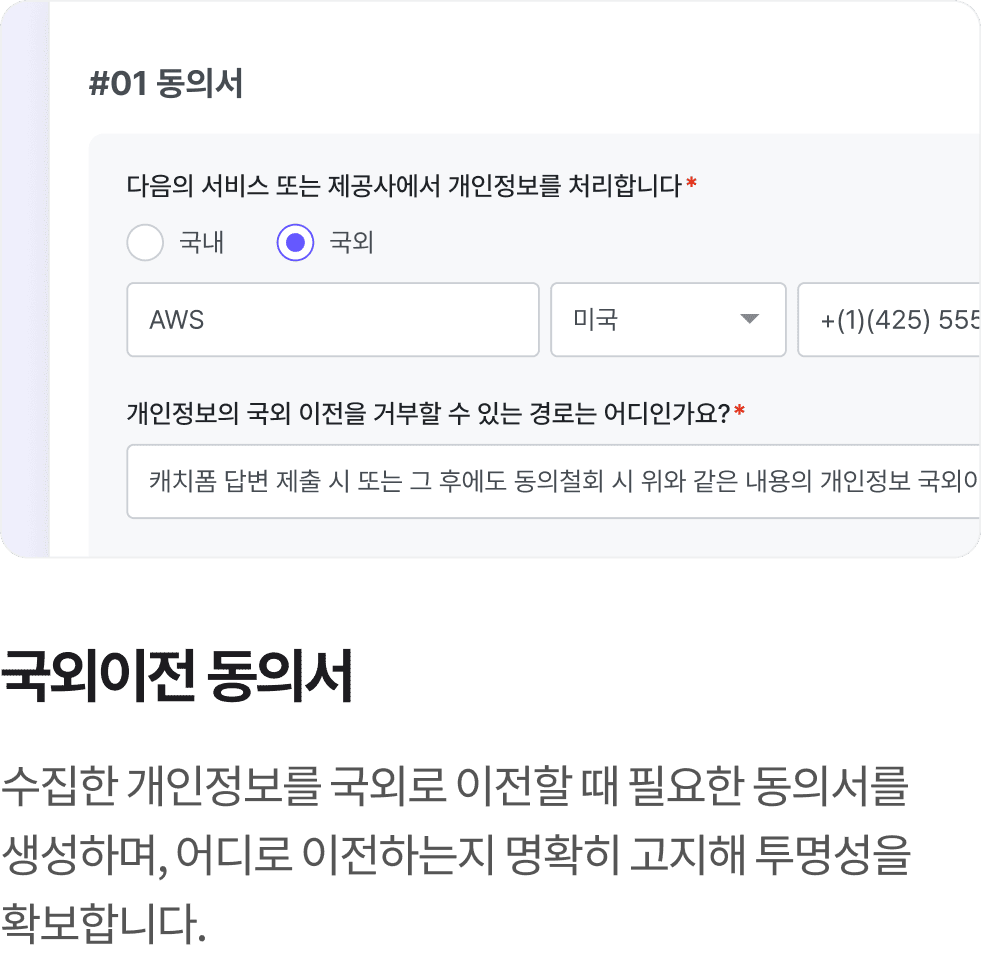
Task: Click the red asterisk after 처리합니다
Action: tap(691, 182)
